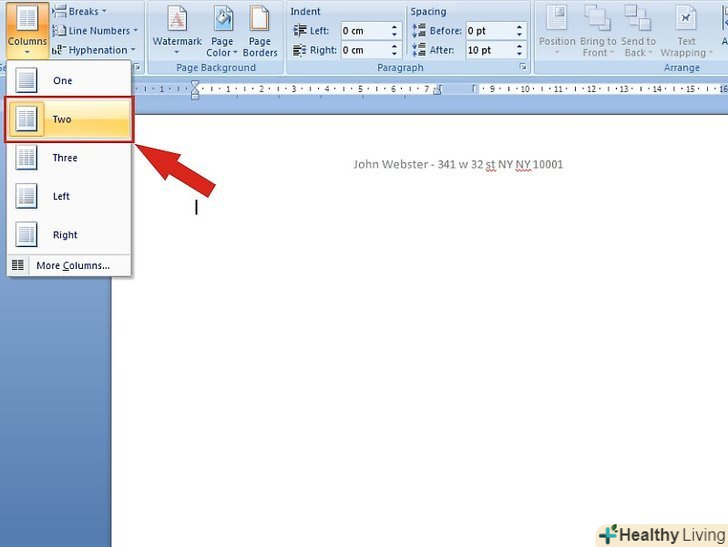728x547 pixels.
Task: Click the Indent Right icon
Action: point(300,50)
